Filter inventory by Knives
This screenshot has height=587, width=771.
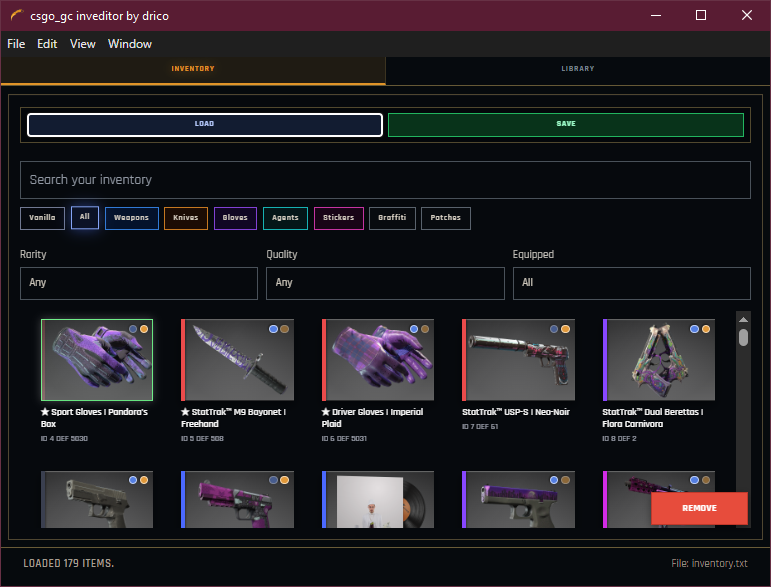(186, 218)
